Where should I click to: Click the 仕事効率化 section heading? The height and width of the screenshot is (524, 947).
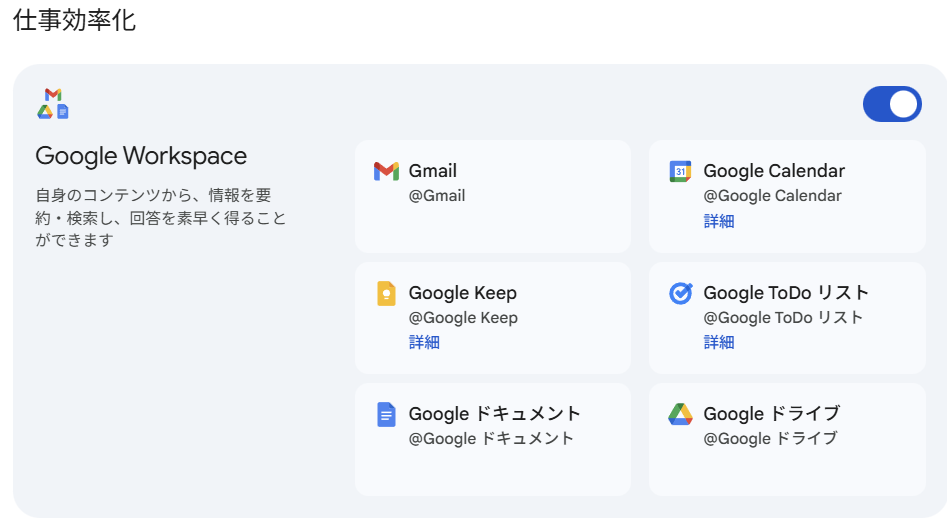[75, 21]
